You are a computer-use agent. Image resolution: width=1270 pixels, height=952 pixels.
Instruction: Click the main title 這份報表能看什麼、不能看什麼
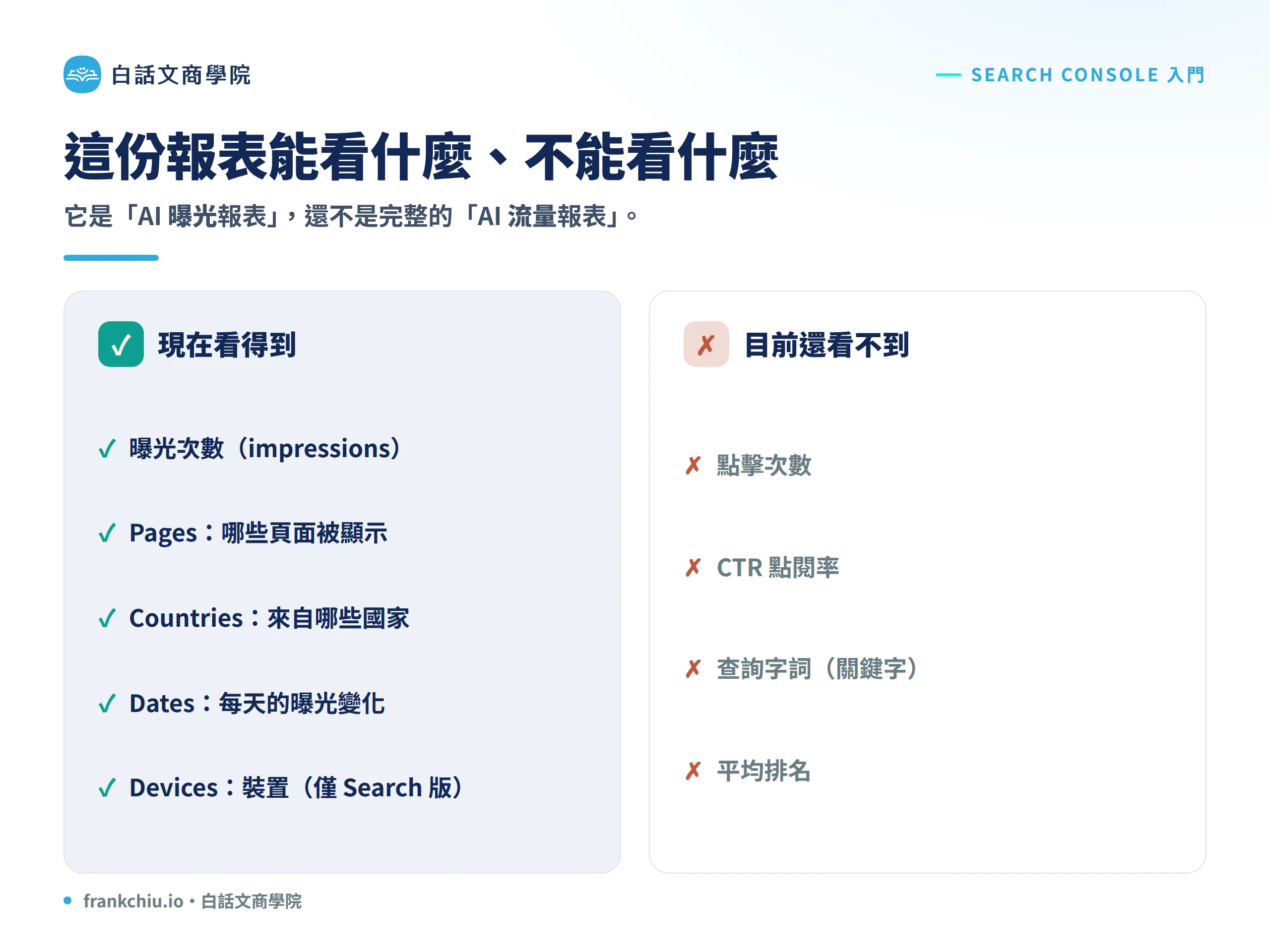pyautogui.click(x=421, y=156)
